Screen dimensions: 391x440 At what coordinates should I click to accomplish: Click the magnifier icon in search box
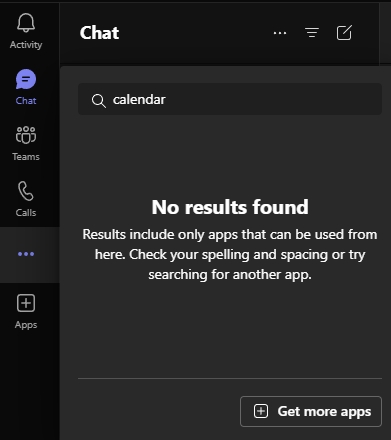(x=99, y=101)
